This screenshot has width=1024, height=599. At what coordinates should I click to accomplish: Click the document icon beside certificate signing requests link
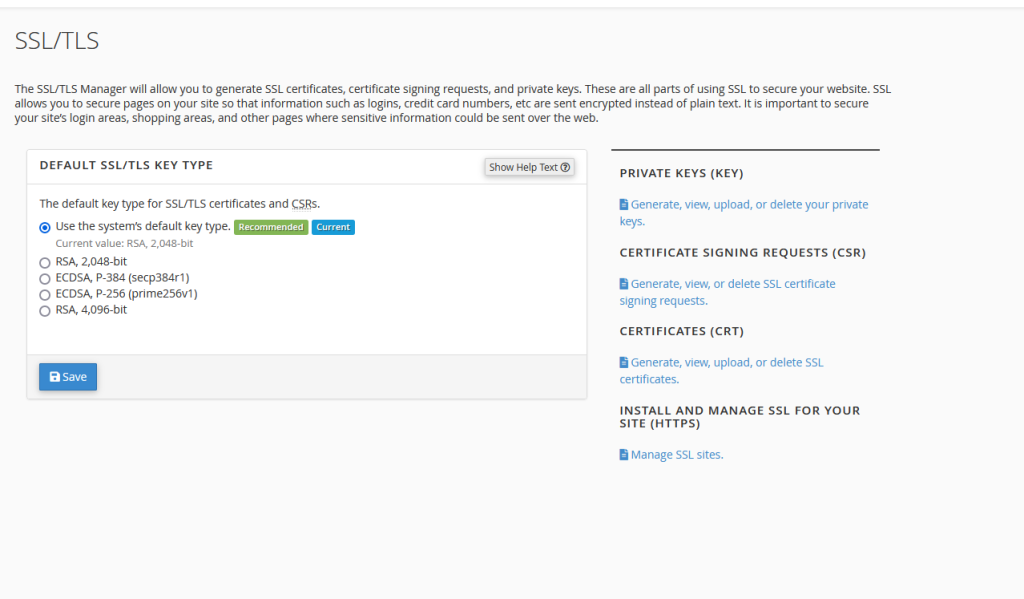click(x=624, y=284)
